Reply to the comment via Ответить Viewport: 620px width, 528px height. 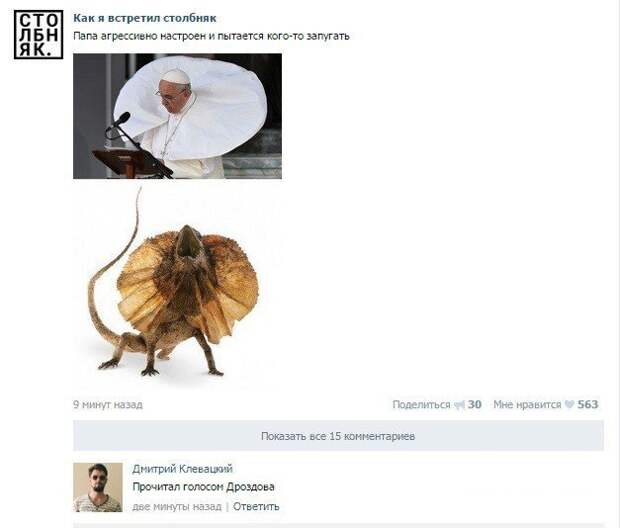(256, 507)
